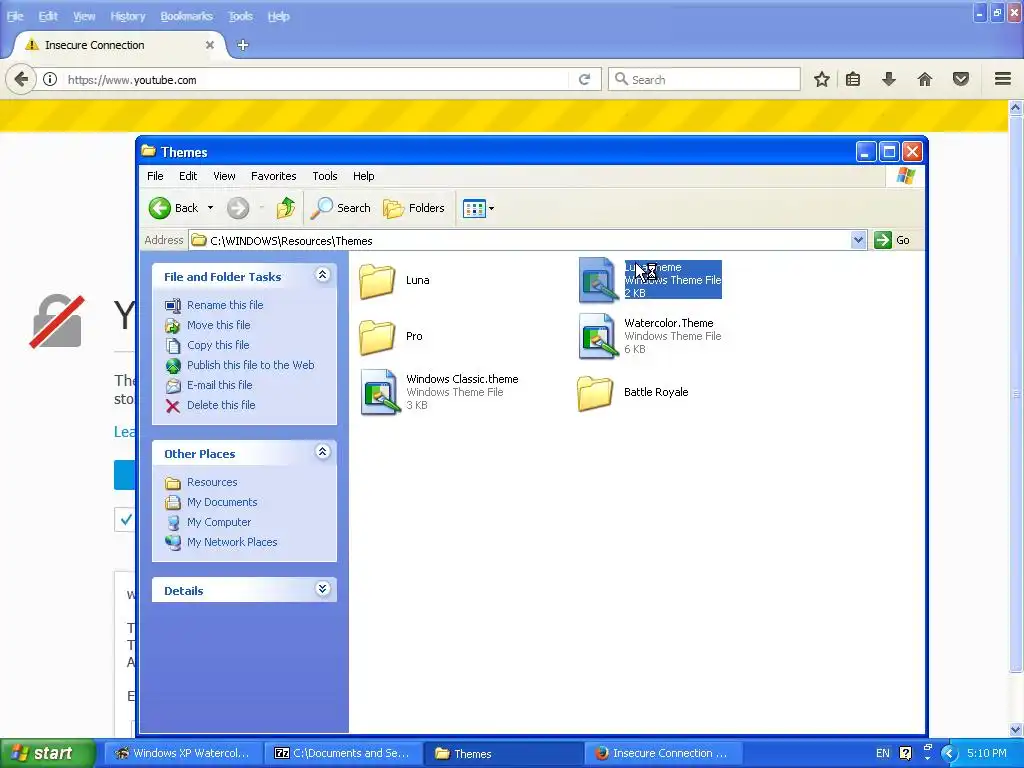The height and width of the screenshot is (768, 1024).
Task: Toggle the checkbox on the Firefox error page
Action: point(125,520)
